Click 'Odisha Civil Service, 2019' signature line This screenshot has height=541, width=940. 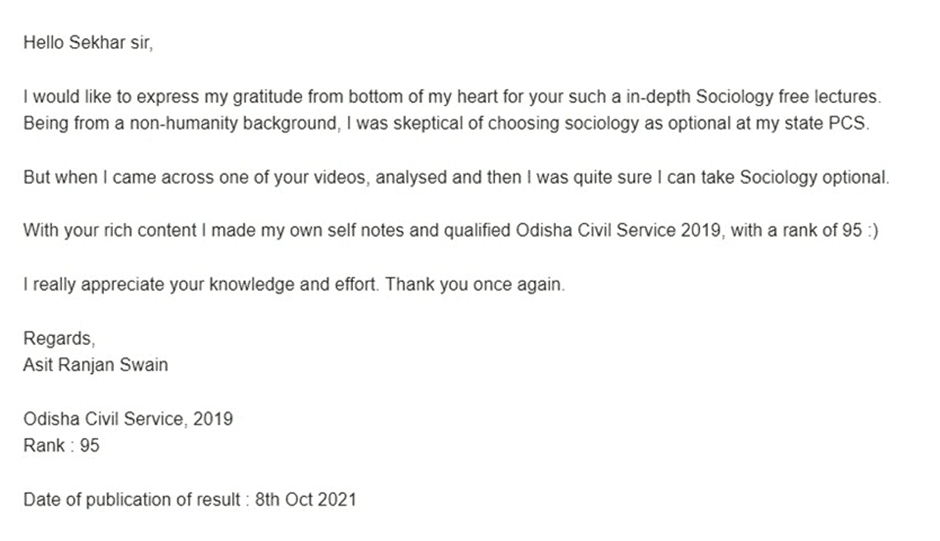(128, 419)
